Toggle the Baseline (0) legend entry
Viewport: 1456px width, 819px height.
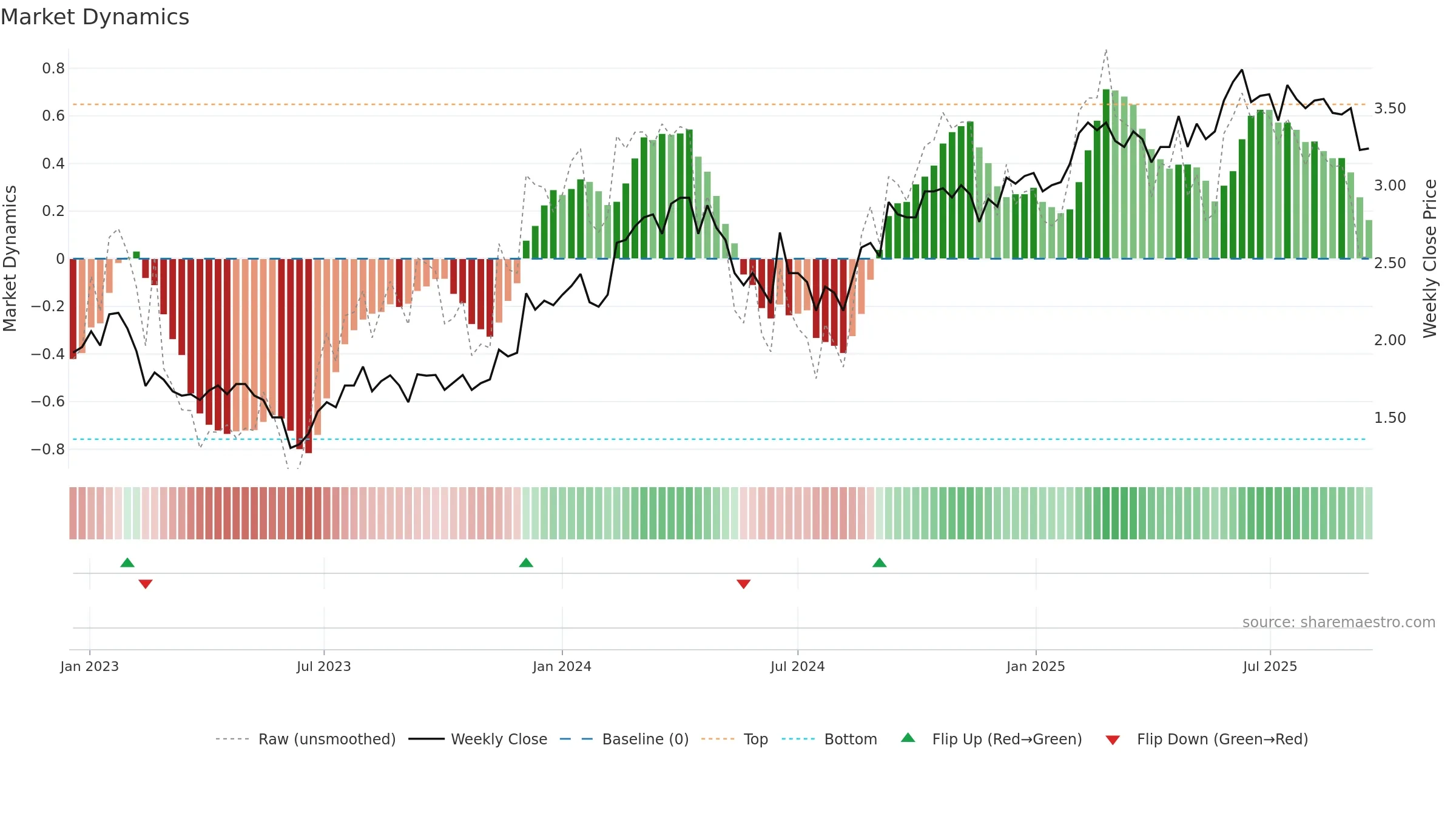(624, 739)
